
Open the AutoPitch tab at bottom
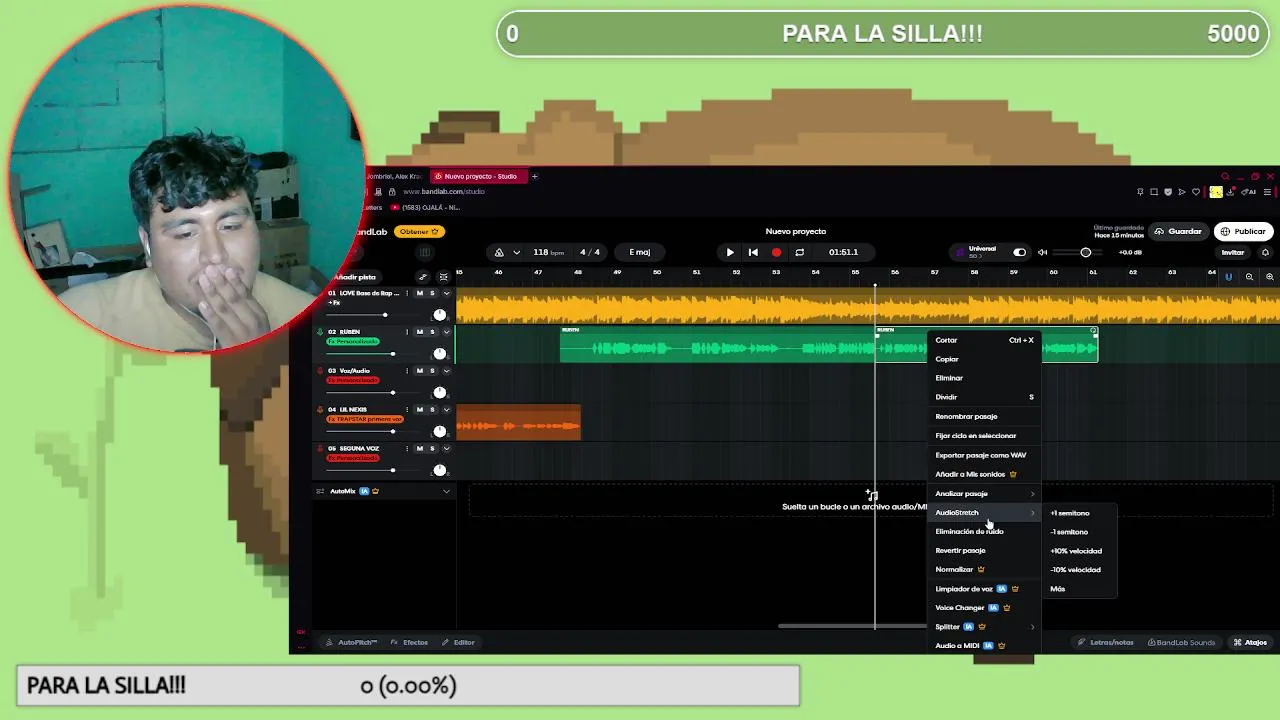tap(352, 642)
